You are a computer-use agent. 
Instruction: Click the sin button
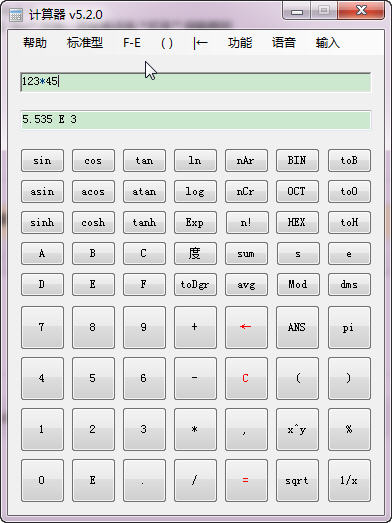tap(42, 160)
